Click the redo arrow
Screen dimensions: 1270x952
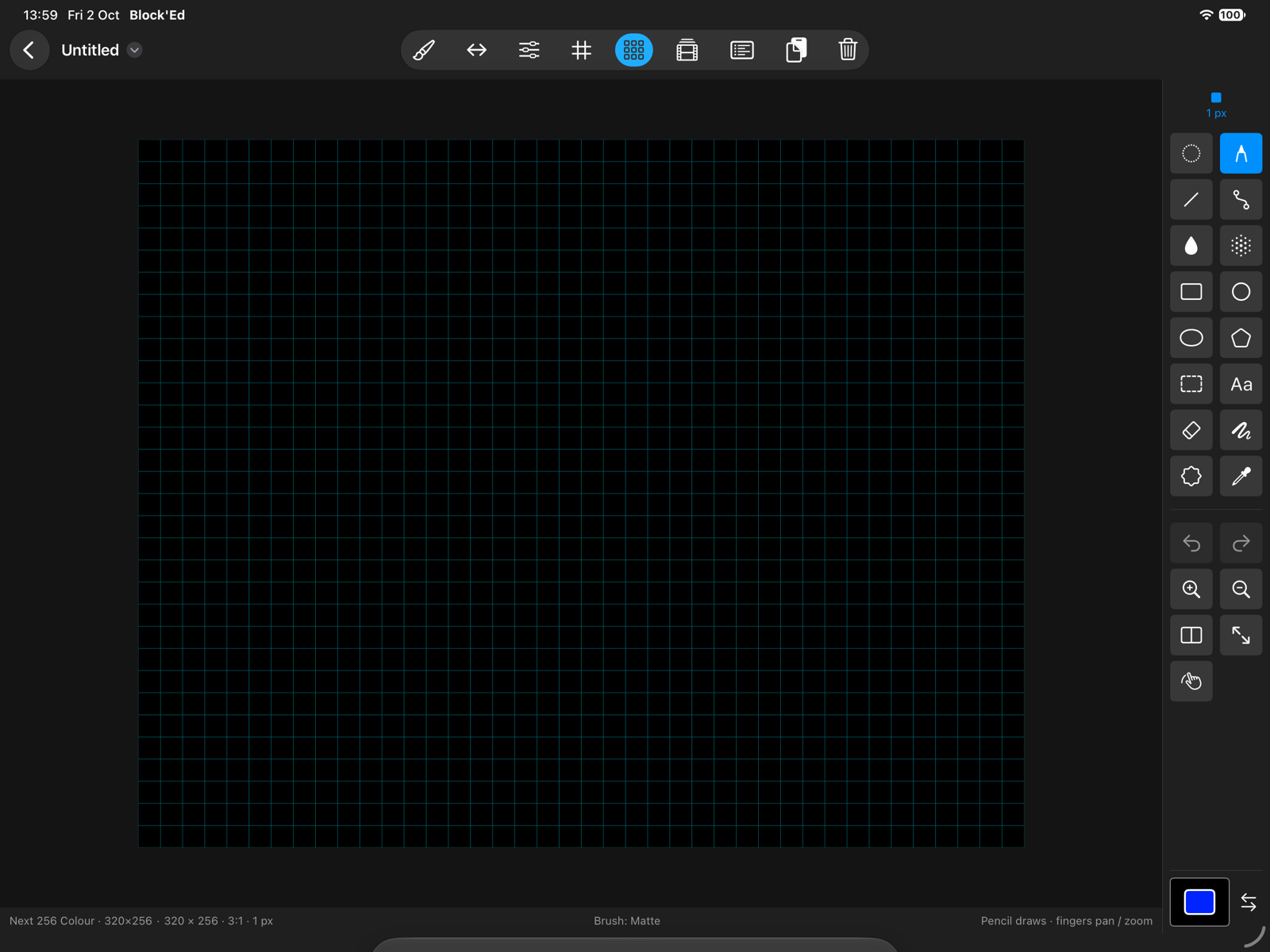point(1241,543)
